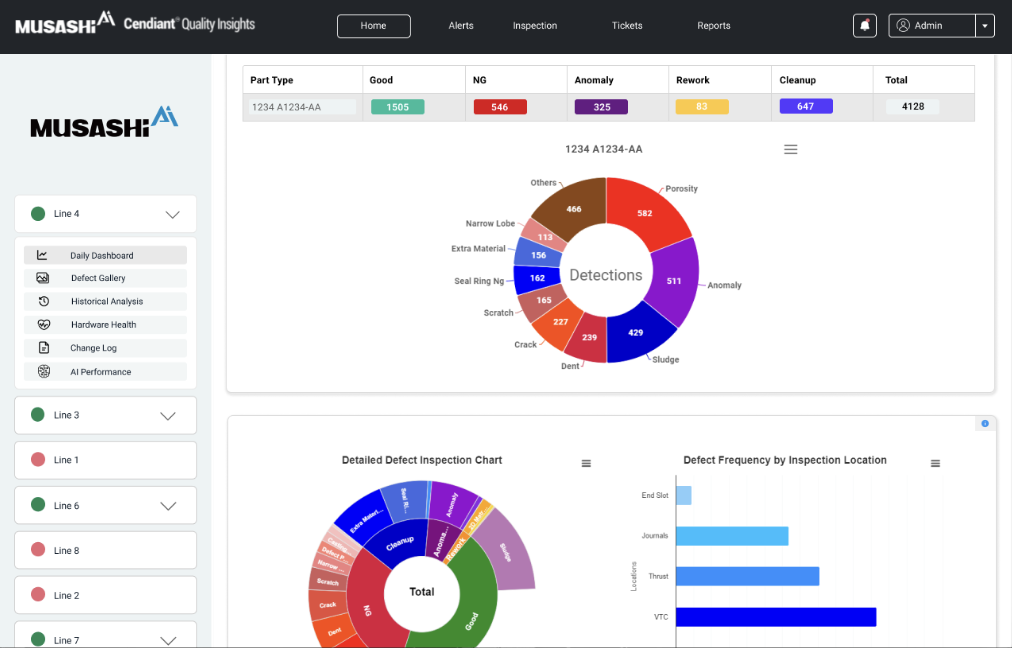Select the Crack 227 donut segment
Image resolution: width=1012 pixels, height=648 pixels.
558,323
